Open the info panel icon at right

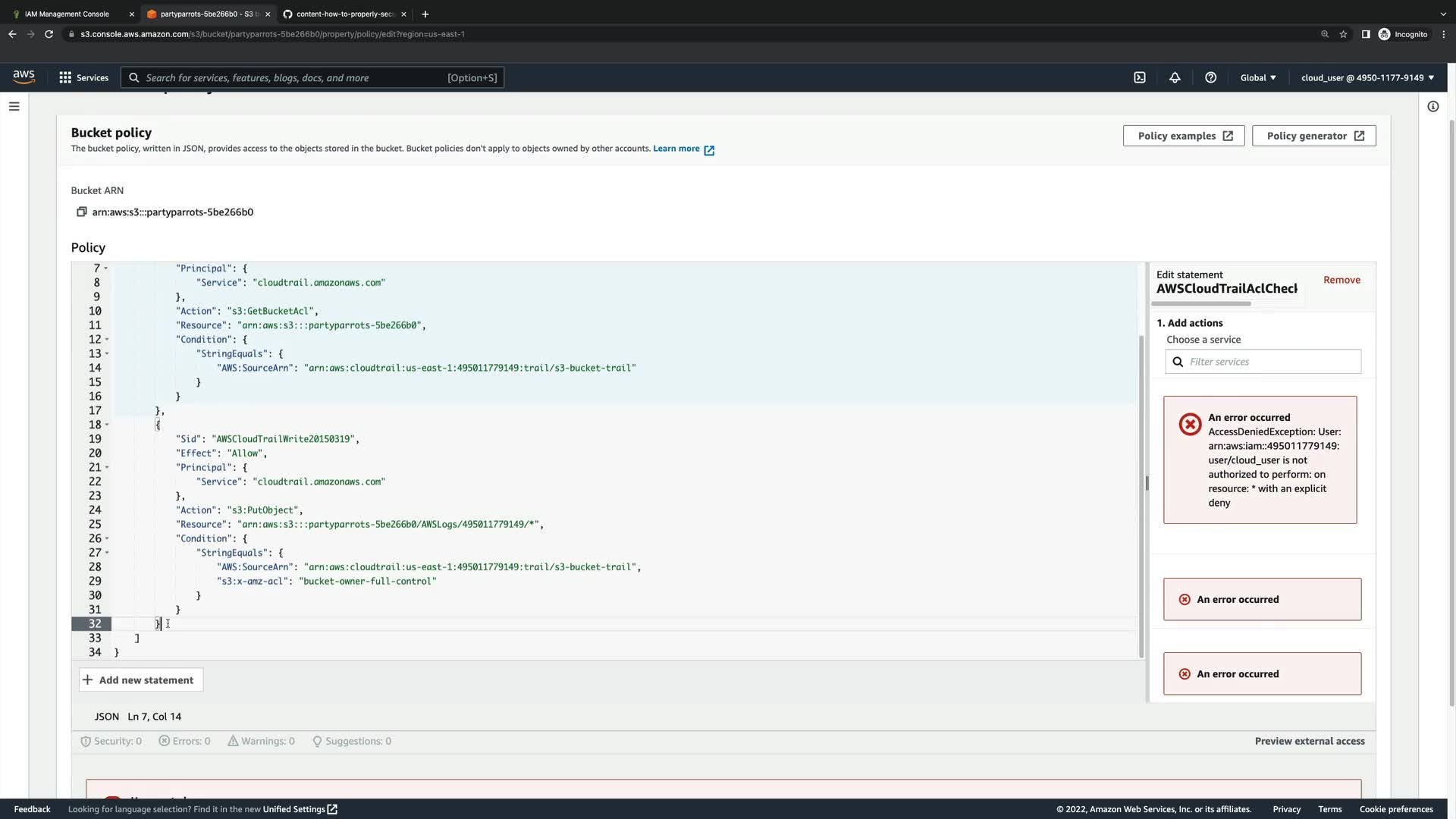pyautogui.click(x=1432, y=106)
